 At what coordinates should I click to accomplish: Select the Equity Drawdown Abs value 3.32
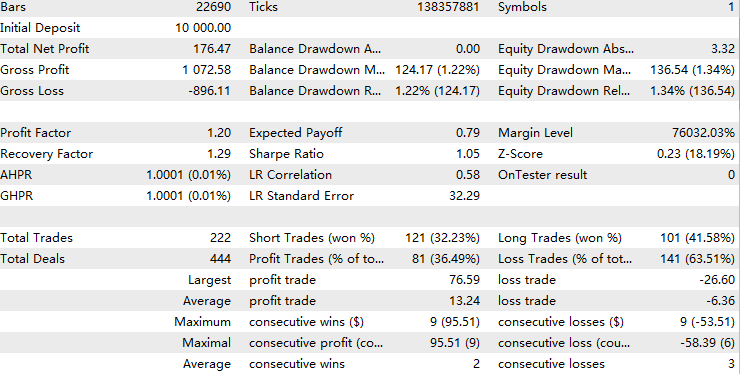coord(723,49)
